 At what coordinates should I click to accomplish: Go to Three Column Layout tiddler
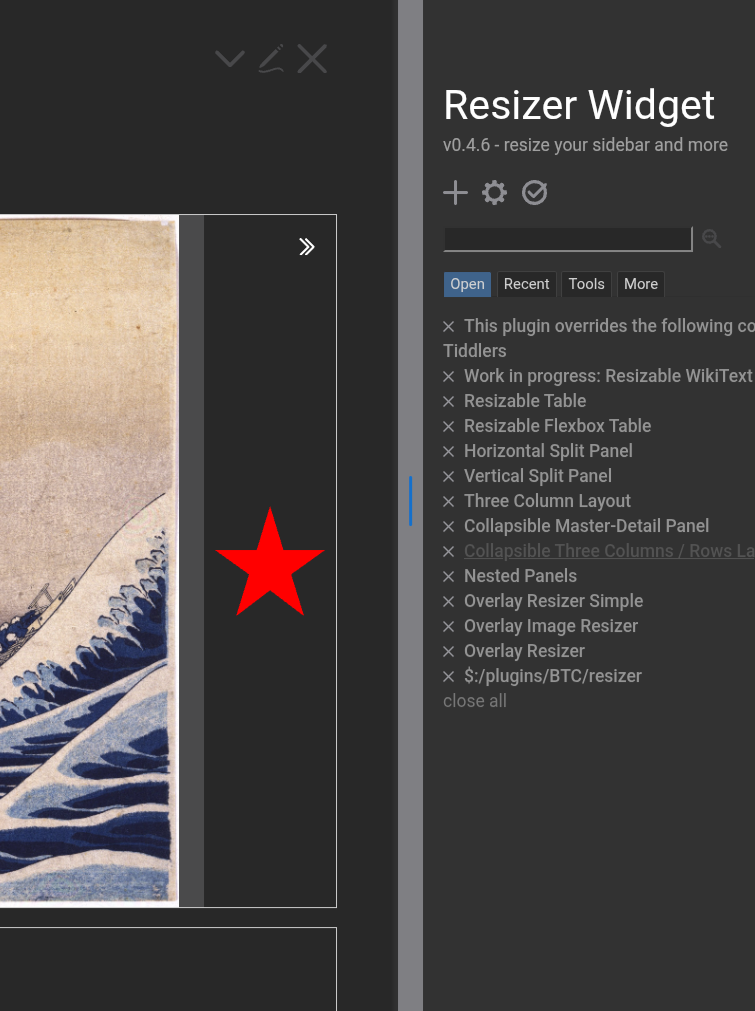[547, 501]
